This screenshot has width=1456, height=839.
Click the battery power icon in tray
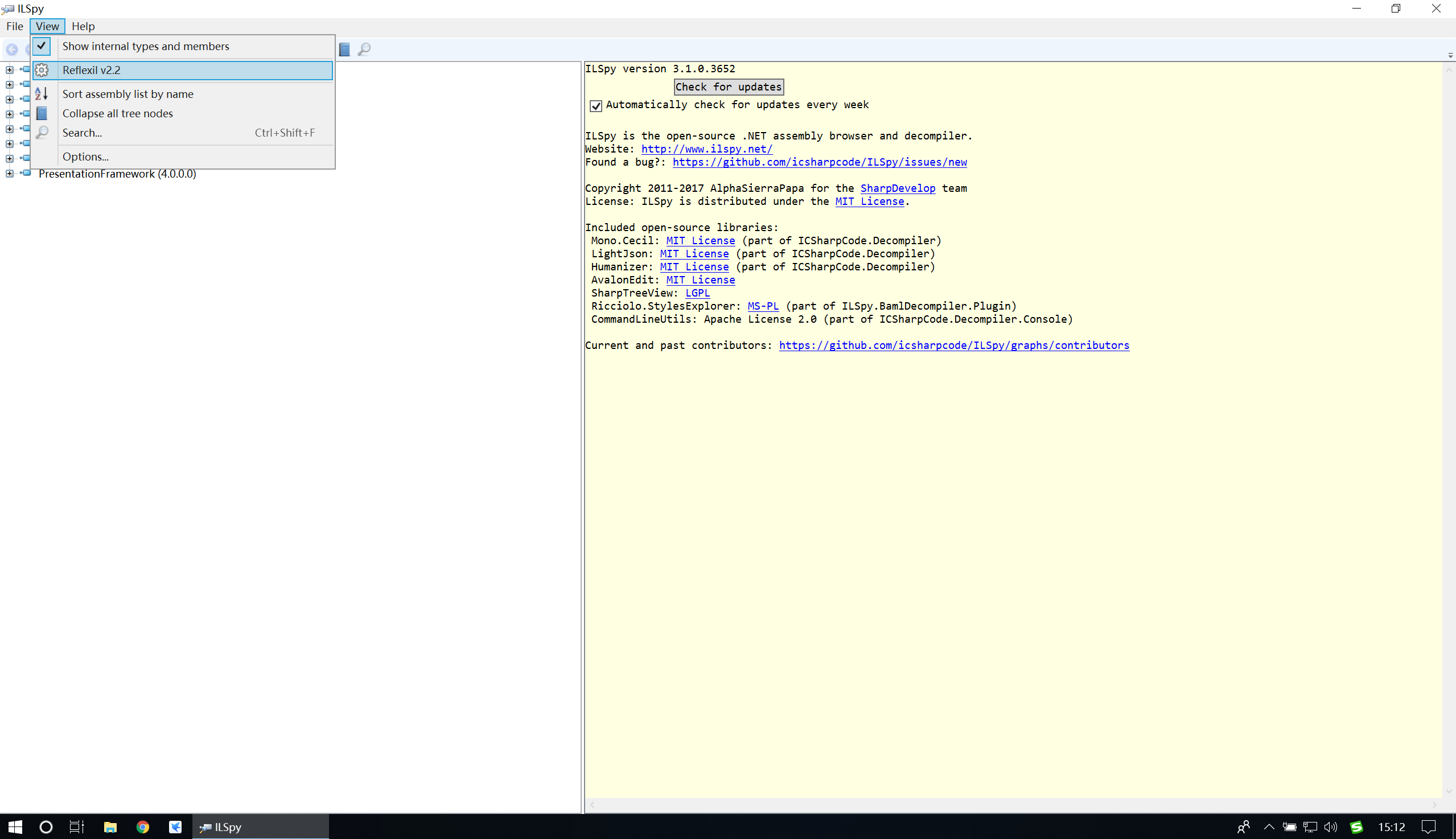[x=1289, y=827]
